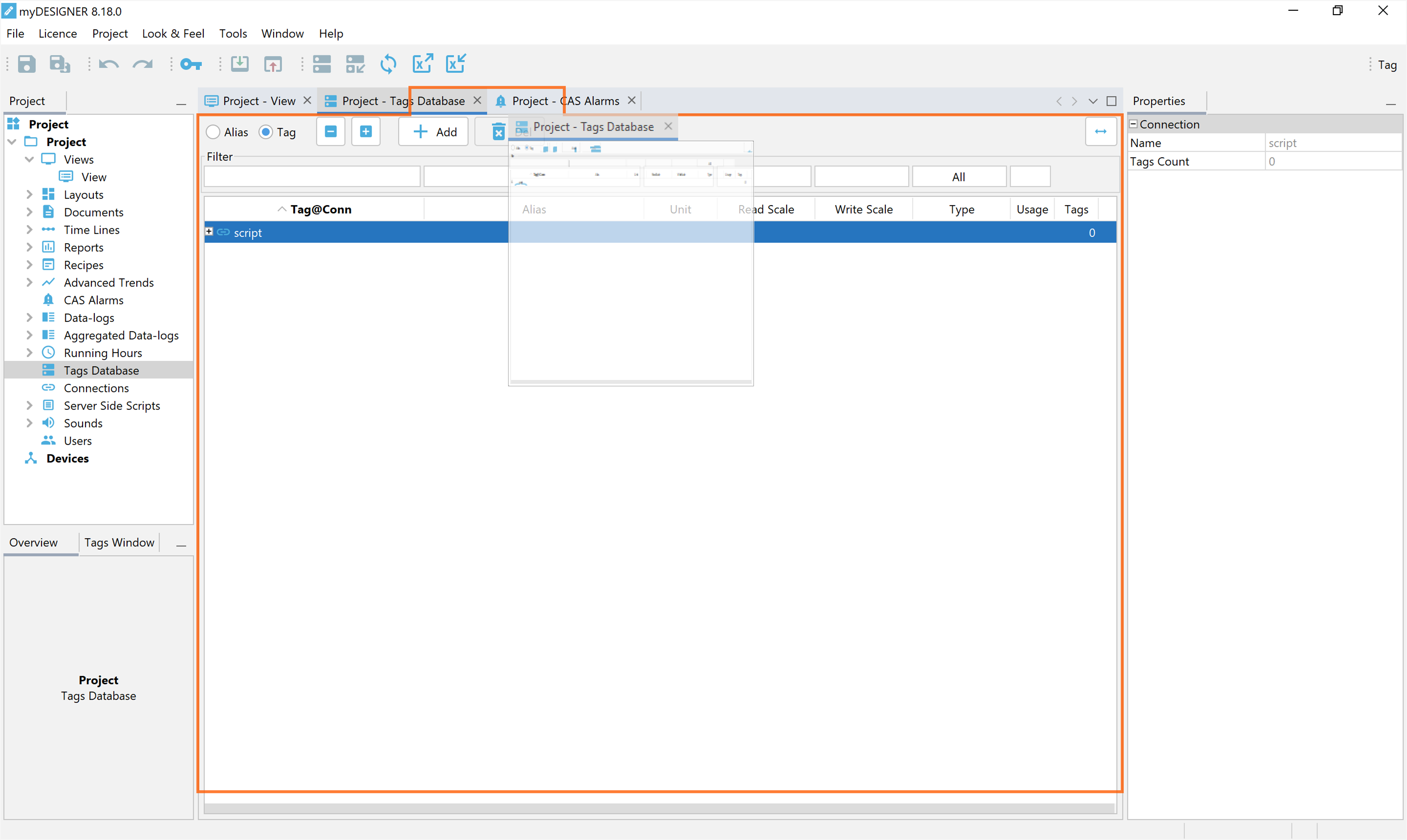1407x840 pixels.
Task: Select the Alias radio button
Action: [213, 132]
